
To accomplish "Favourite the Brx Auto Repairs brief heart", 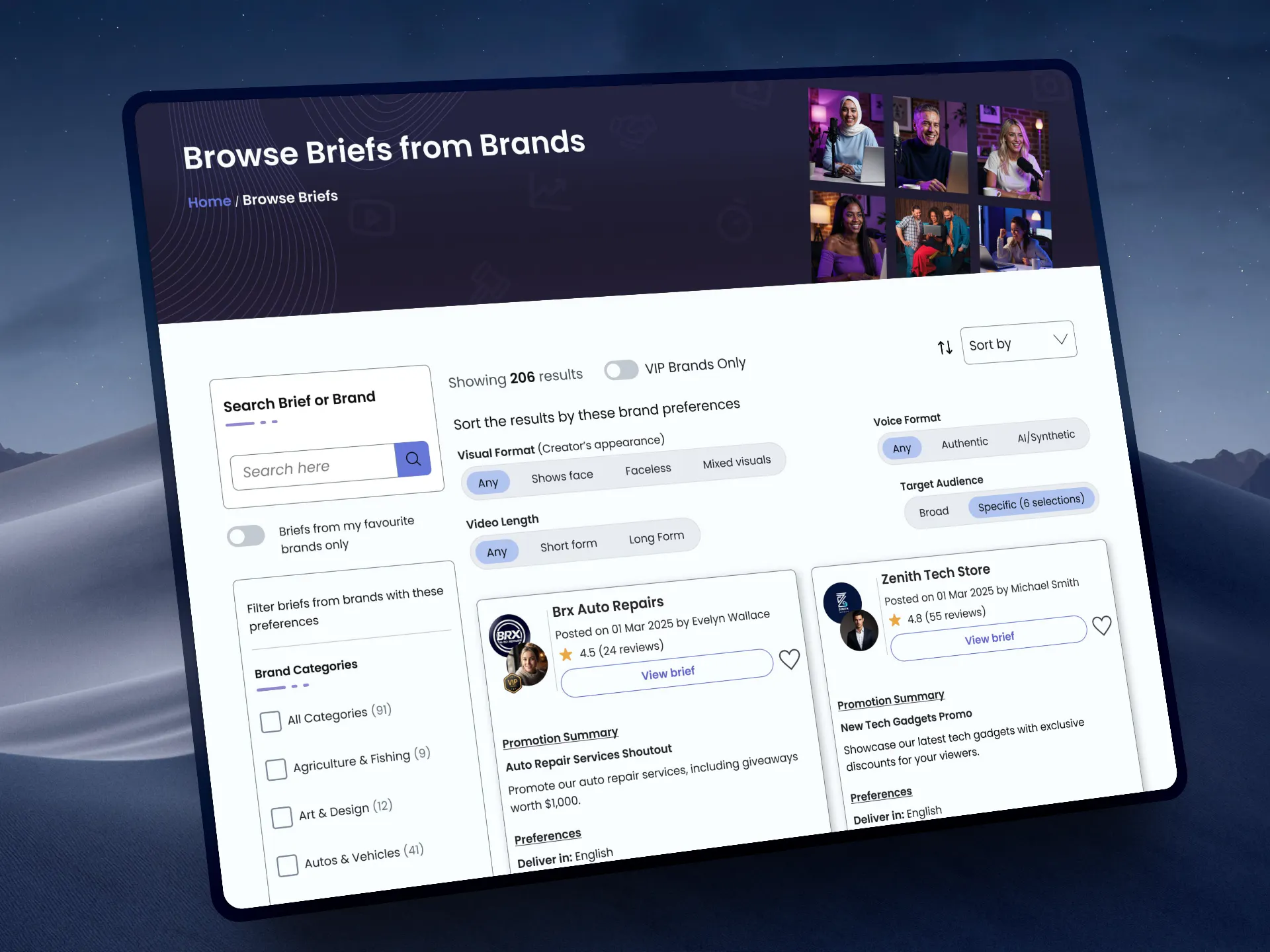I will 789,659.
